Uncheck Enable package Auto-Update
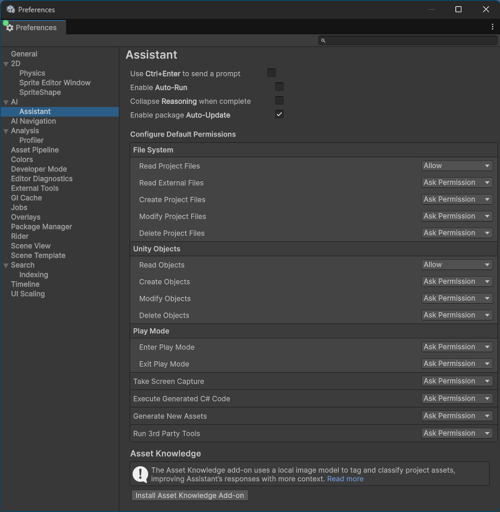Screen dimensions: 500x512 tap(279, 114)
